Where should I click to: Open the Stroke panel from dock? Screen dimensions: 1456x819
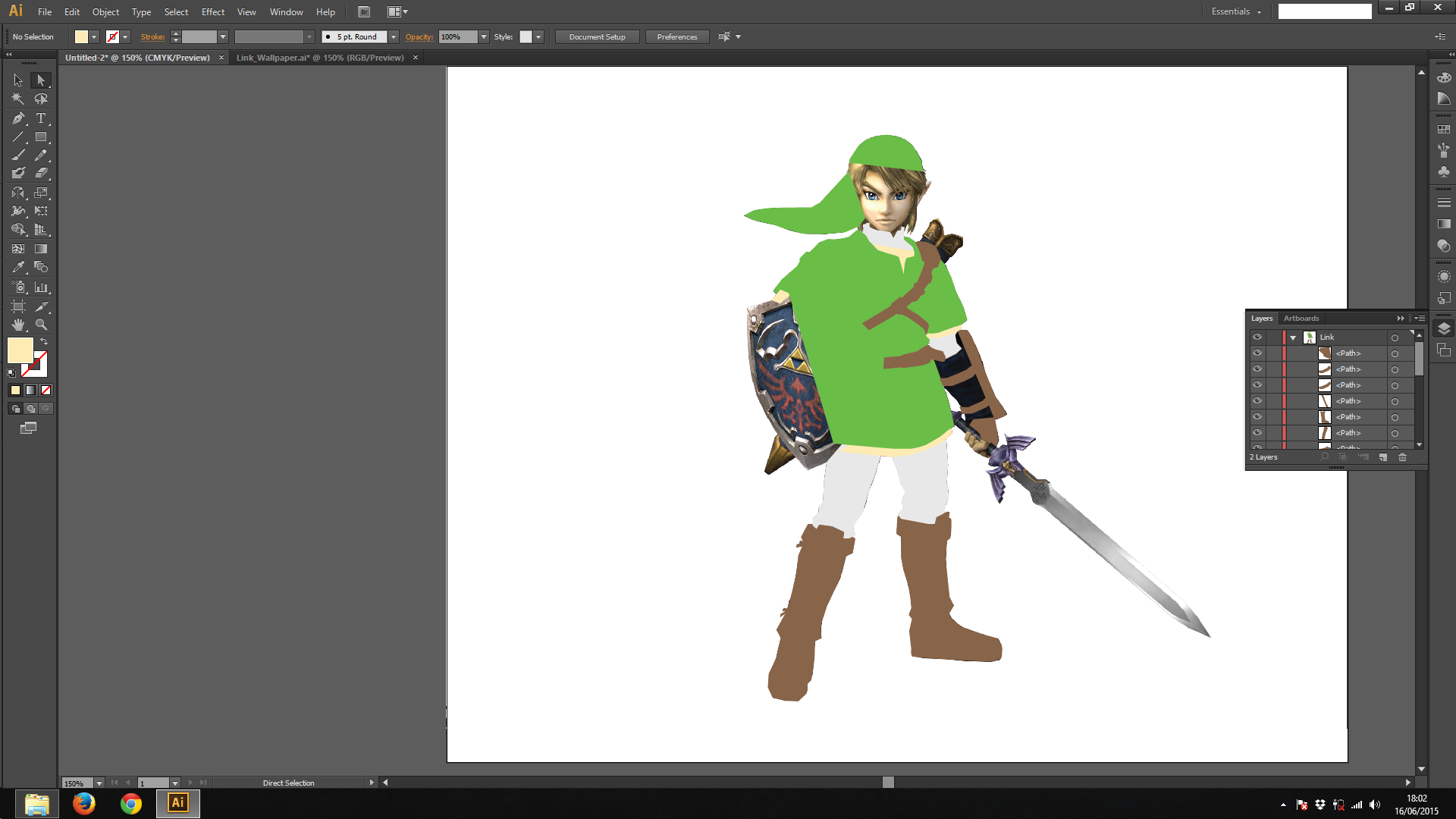point(1444,202)
